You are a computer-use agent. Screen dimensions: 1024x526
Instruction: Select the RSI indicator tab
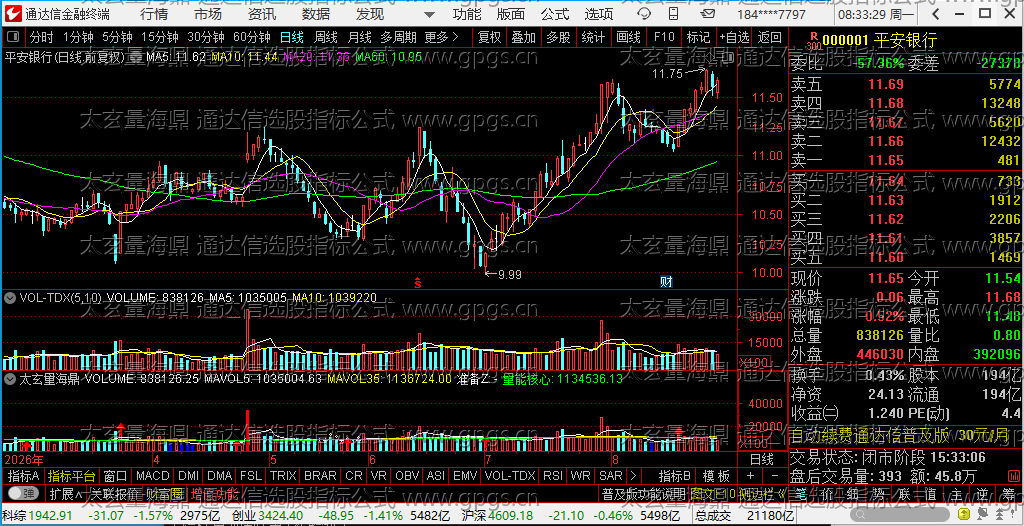coord(552,476)
